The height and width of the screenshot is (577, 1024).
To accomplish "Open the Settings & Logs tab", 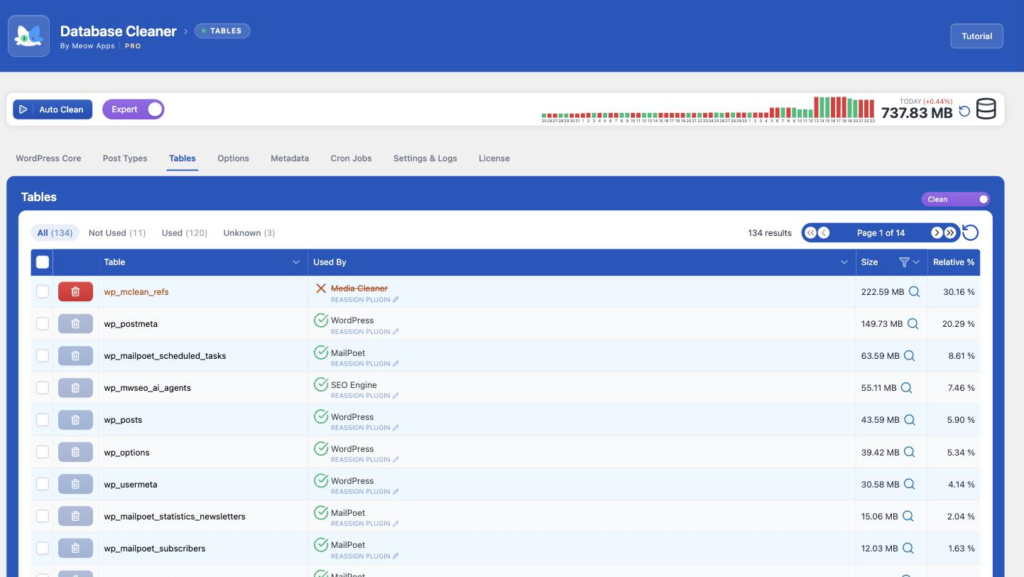I will 425,158.
